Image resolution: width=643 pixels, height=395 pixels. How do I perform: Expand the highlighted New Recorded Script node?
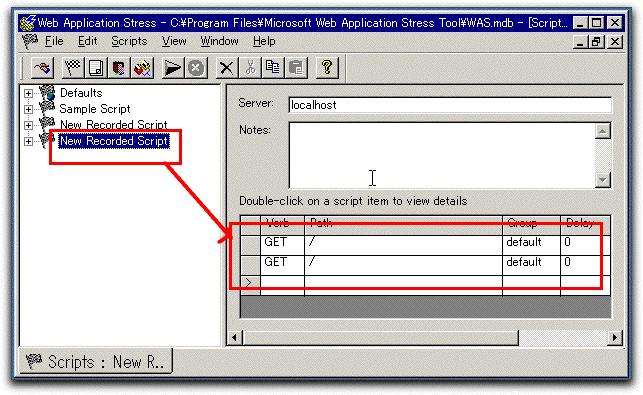[28, 142]
